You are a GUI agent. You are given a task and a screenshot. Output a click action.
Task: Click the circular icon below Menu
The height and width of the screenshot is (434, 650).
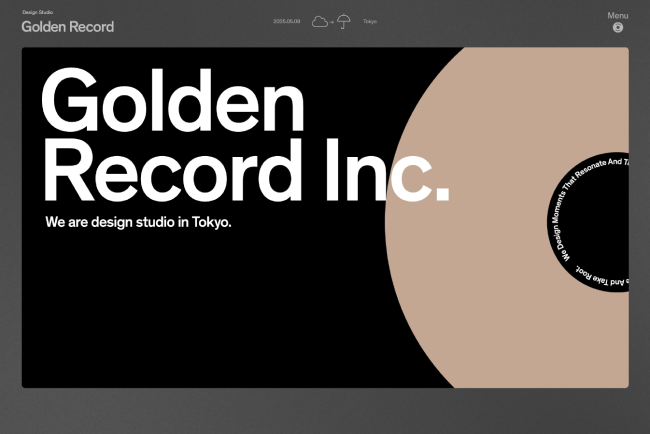pos(618,28)
